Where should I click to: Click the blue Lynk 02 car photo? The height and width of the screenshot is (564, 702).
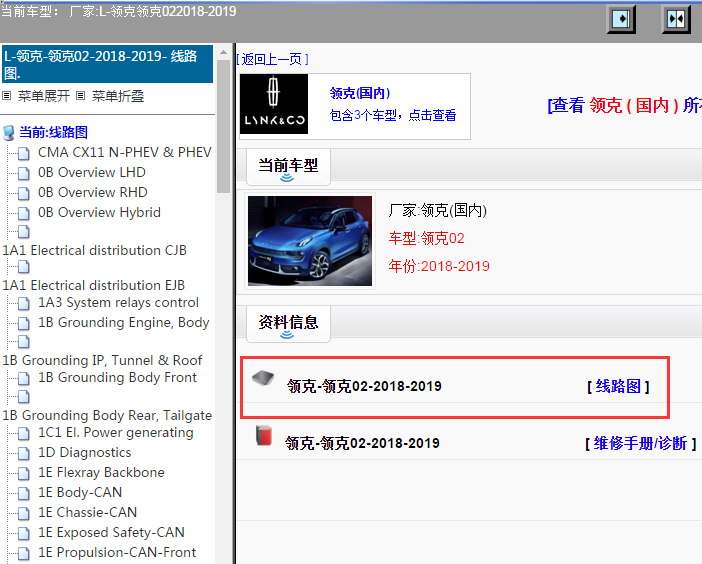(x=310, y=241)
